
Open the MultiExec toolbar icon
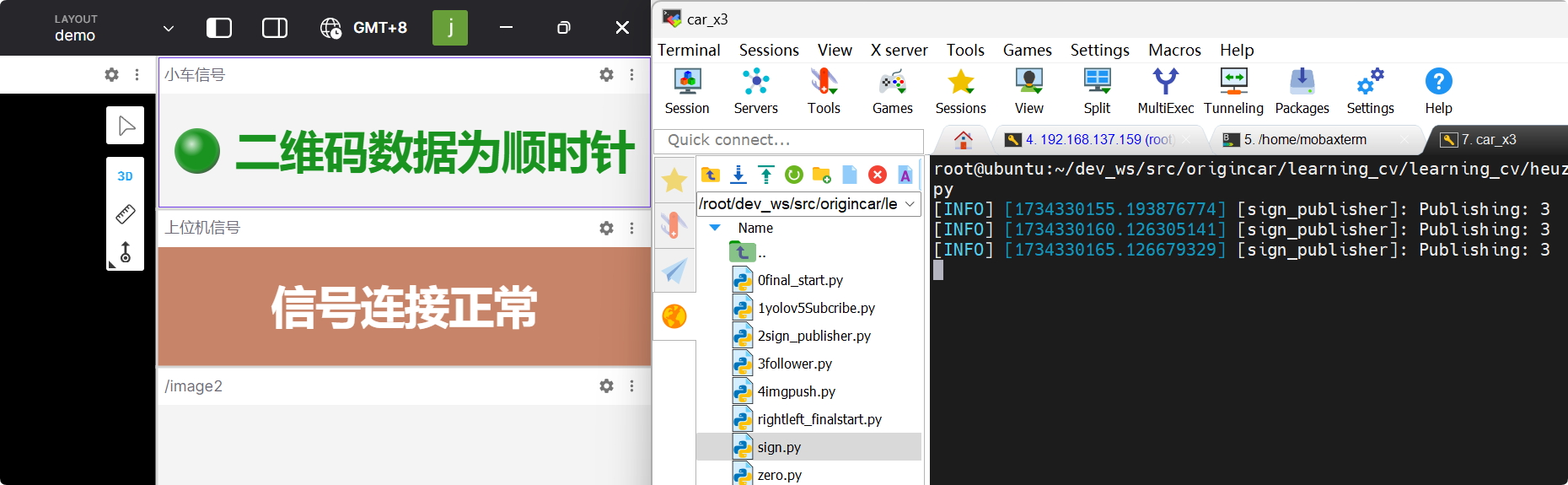point(1165,91)
